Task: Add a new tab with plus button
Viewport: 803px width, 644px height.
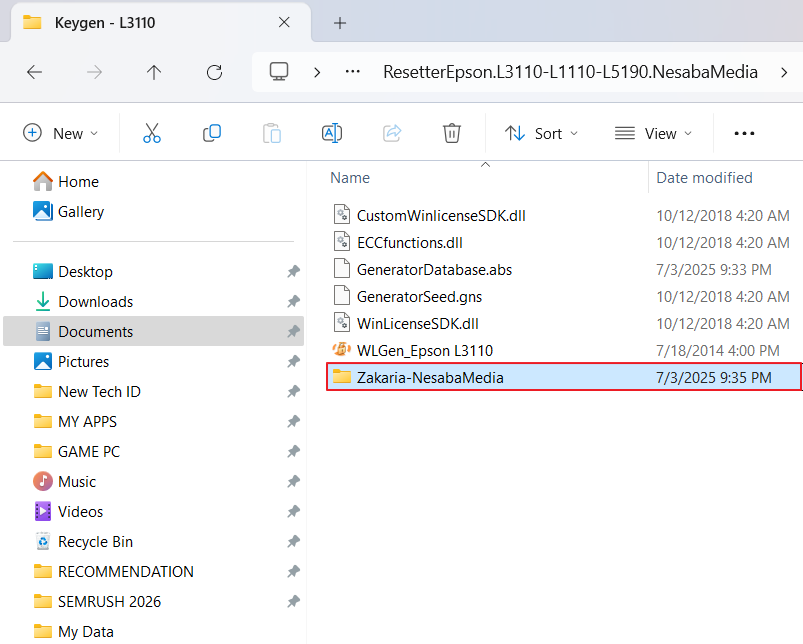Action: [339, 22]
